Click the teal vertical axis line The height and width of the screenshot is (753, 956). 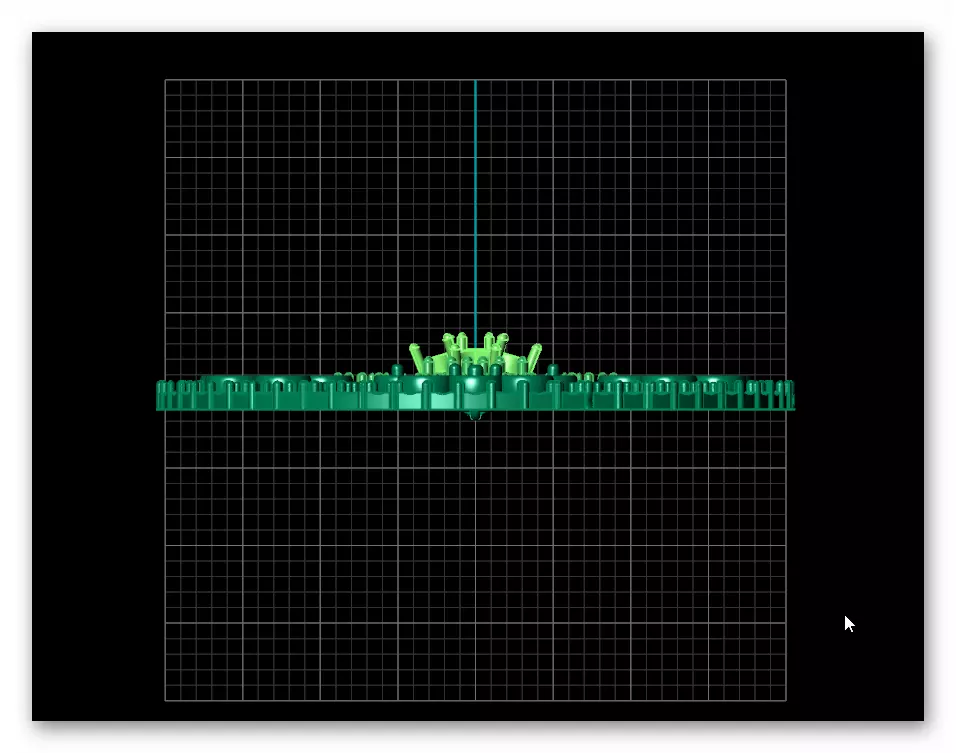[x=476, y=213]
